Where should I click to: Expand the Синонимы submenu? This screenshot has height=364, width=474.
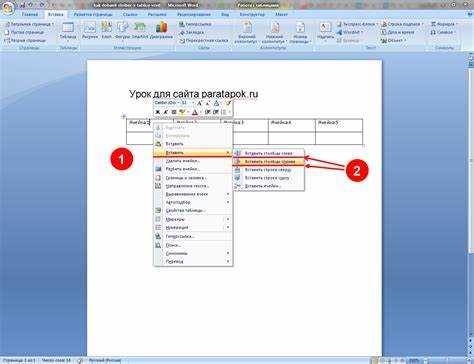click(x=193, y=253)
